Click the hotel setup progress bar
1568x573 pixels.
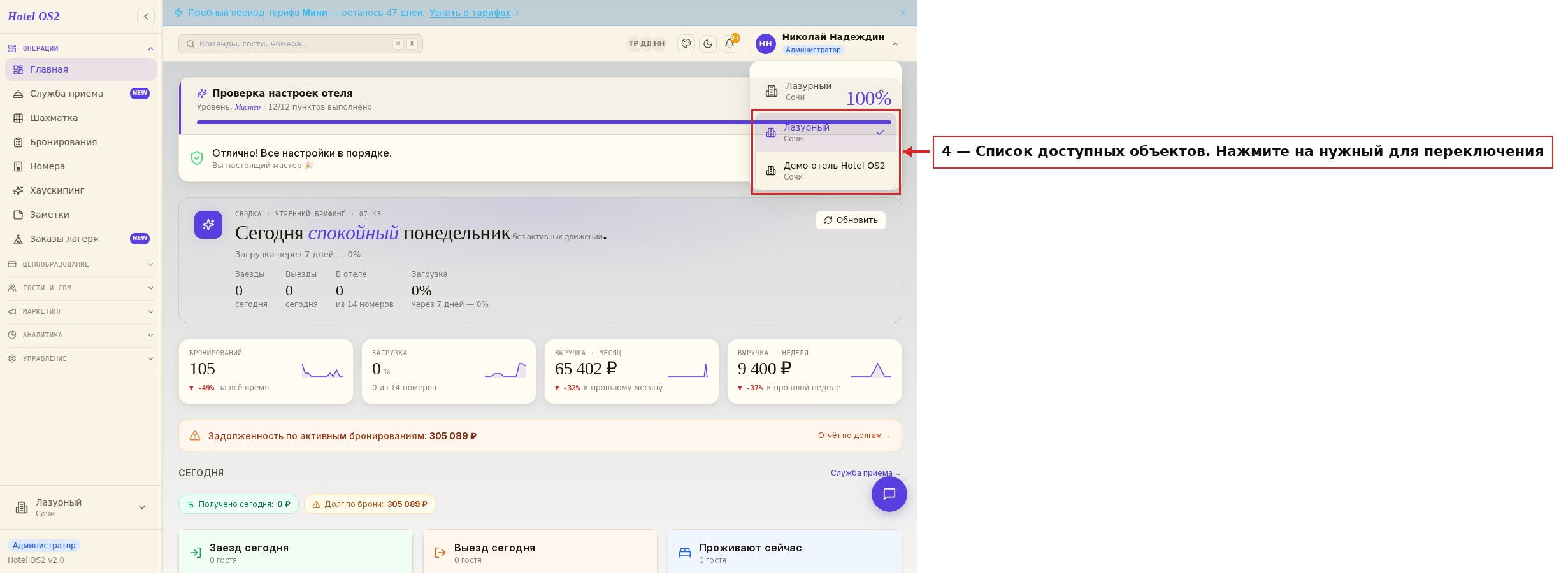click(x=543, y=122)
